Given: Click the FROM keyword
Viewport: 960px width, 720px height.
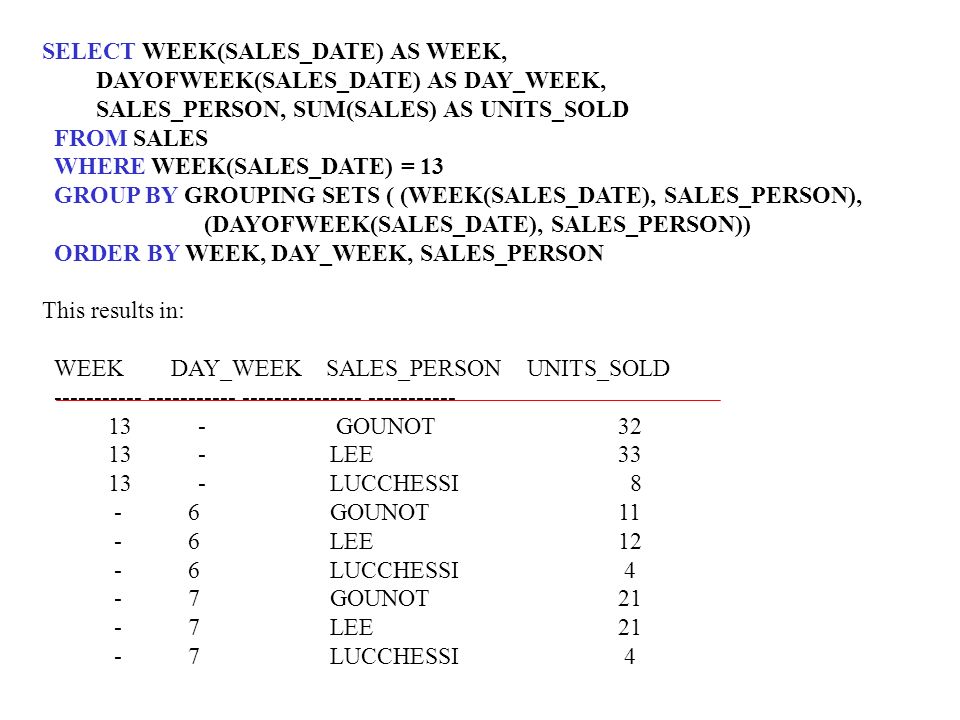Looking at the screenshot, I should pyautogui.click(x=91, y=138).
